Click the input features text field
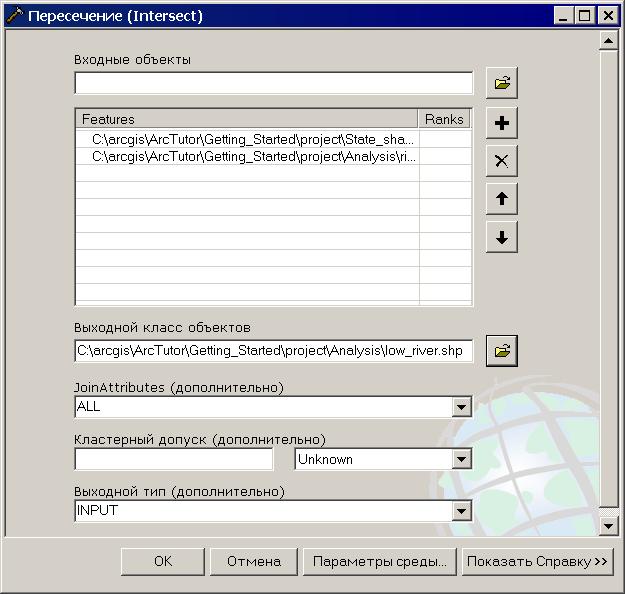The height and width of the screenshot is (594, 625). [x=273, y=83]
